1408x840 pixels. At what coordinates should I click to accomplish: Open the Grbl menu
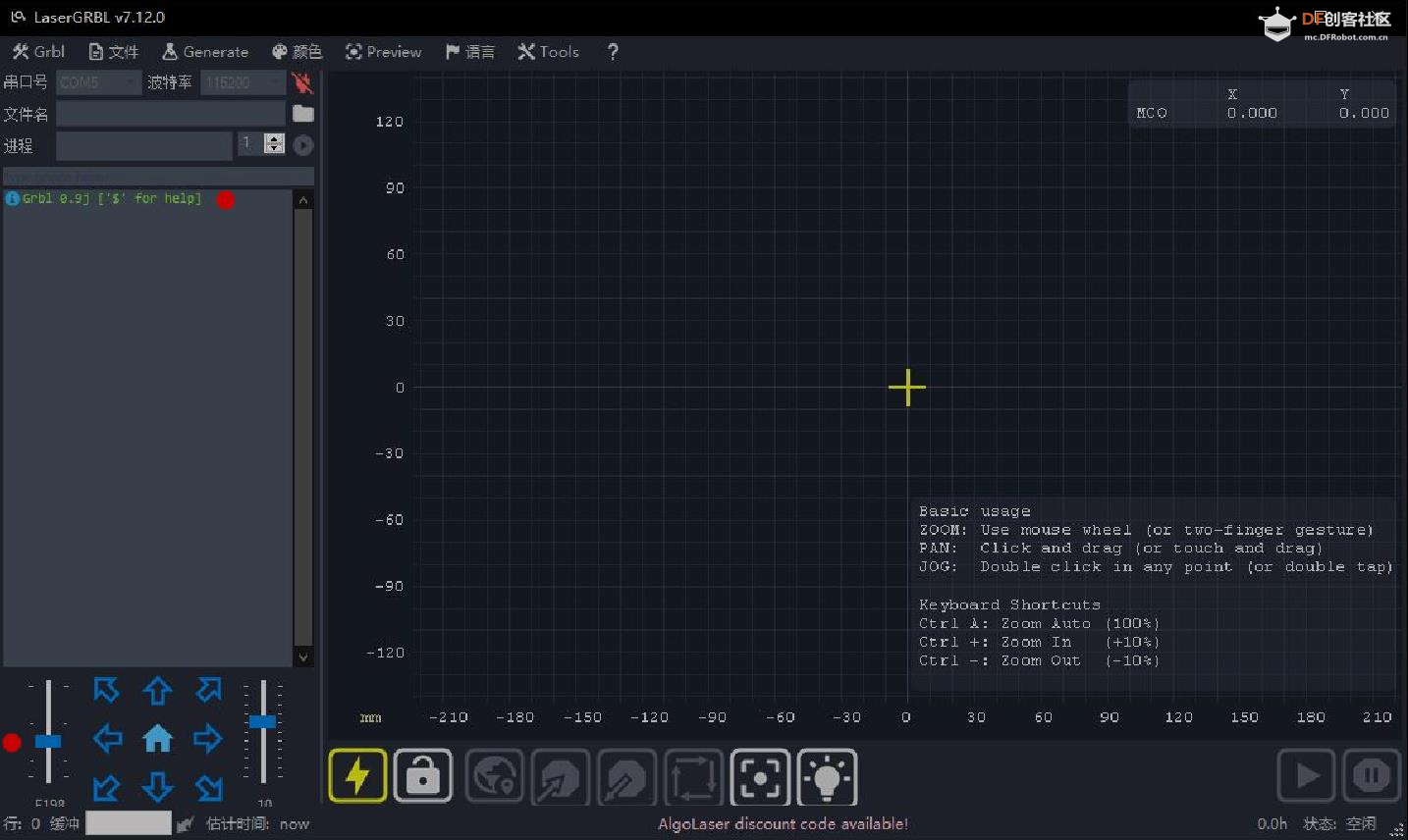[38, 52]
